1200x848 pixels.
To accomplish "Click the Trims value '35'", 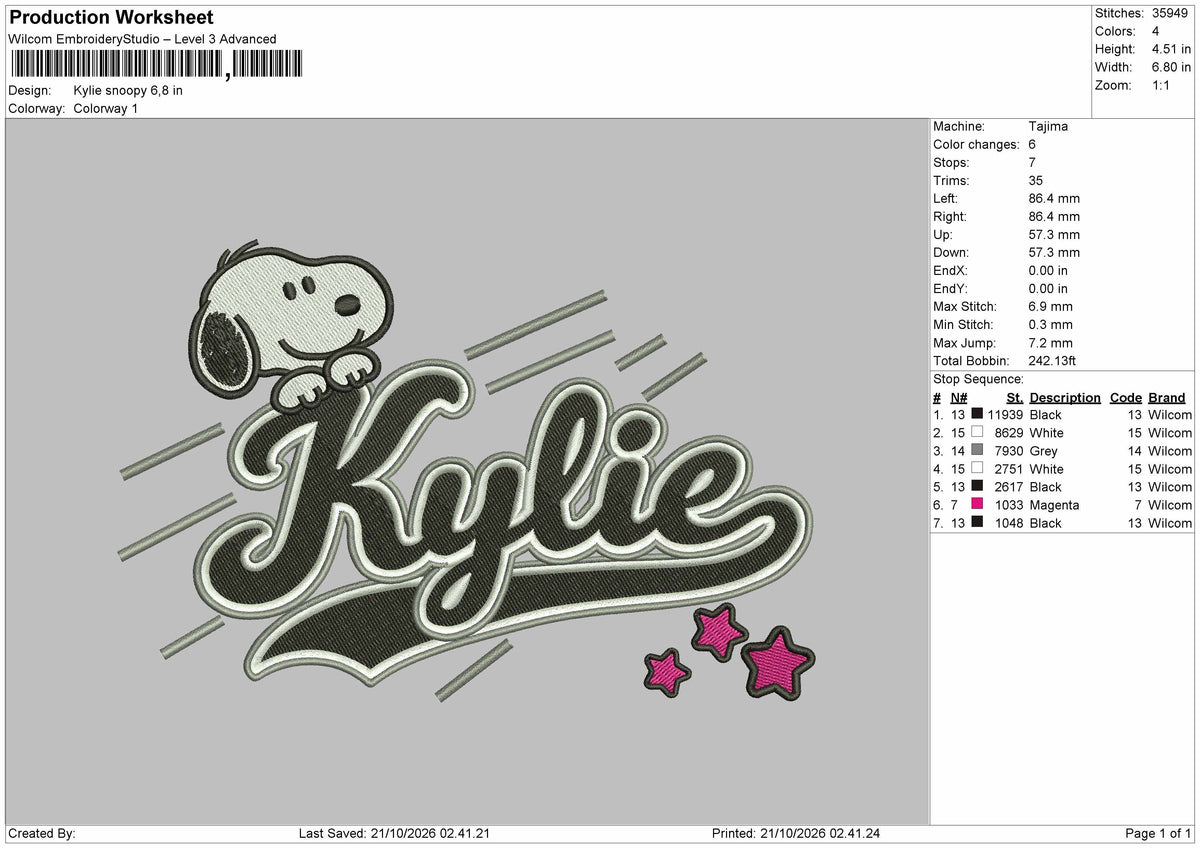I will (1036, 180).
